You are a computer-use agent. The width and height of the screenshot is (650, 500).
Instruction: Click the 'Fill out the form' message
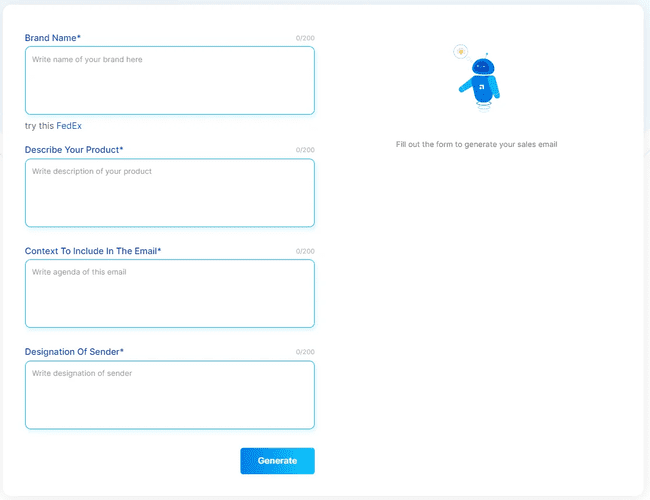click(476, 145)
